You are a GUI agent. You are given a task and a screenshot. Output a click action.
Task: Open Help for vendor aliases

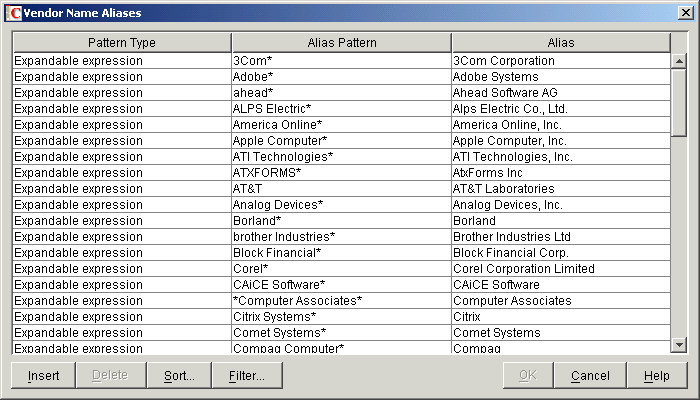click(x=657, y=376)
